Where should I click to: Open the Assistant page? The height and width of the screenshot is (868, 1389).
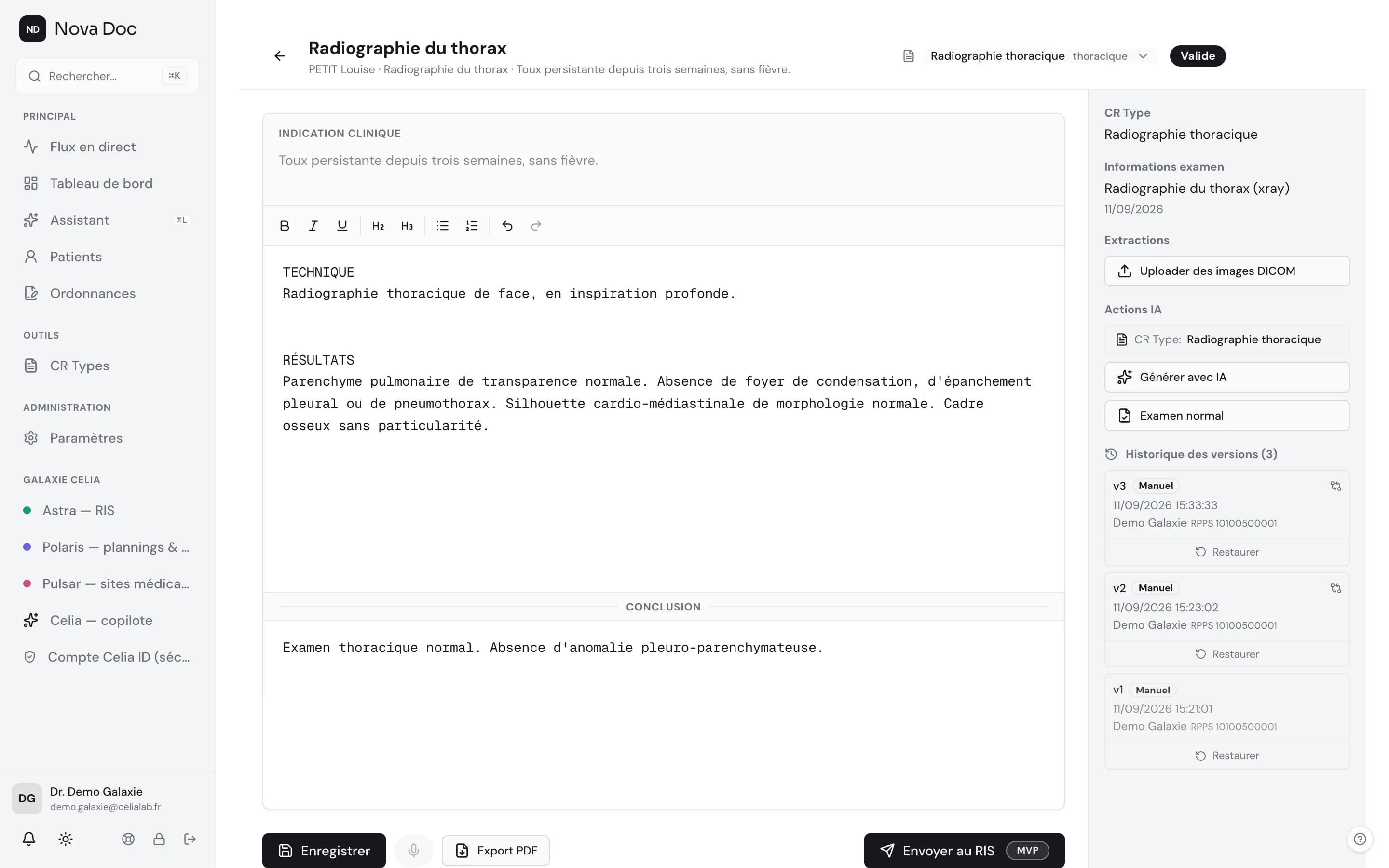click(x=108, y=220)
